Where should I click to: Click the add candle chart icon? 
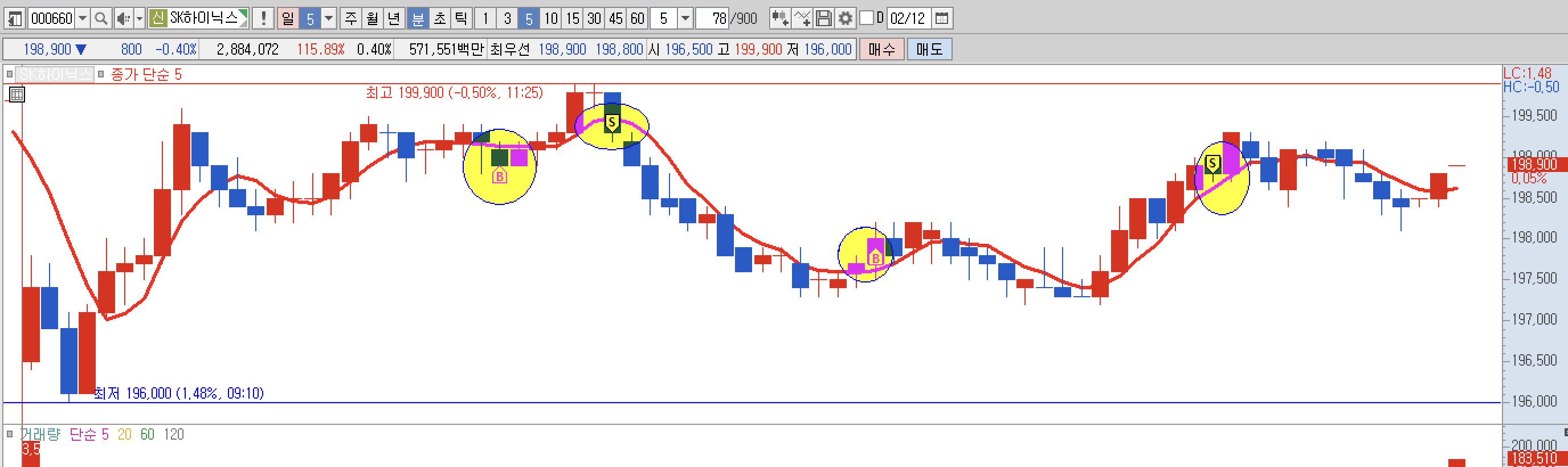pos(780,18)
